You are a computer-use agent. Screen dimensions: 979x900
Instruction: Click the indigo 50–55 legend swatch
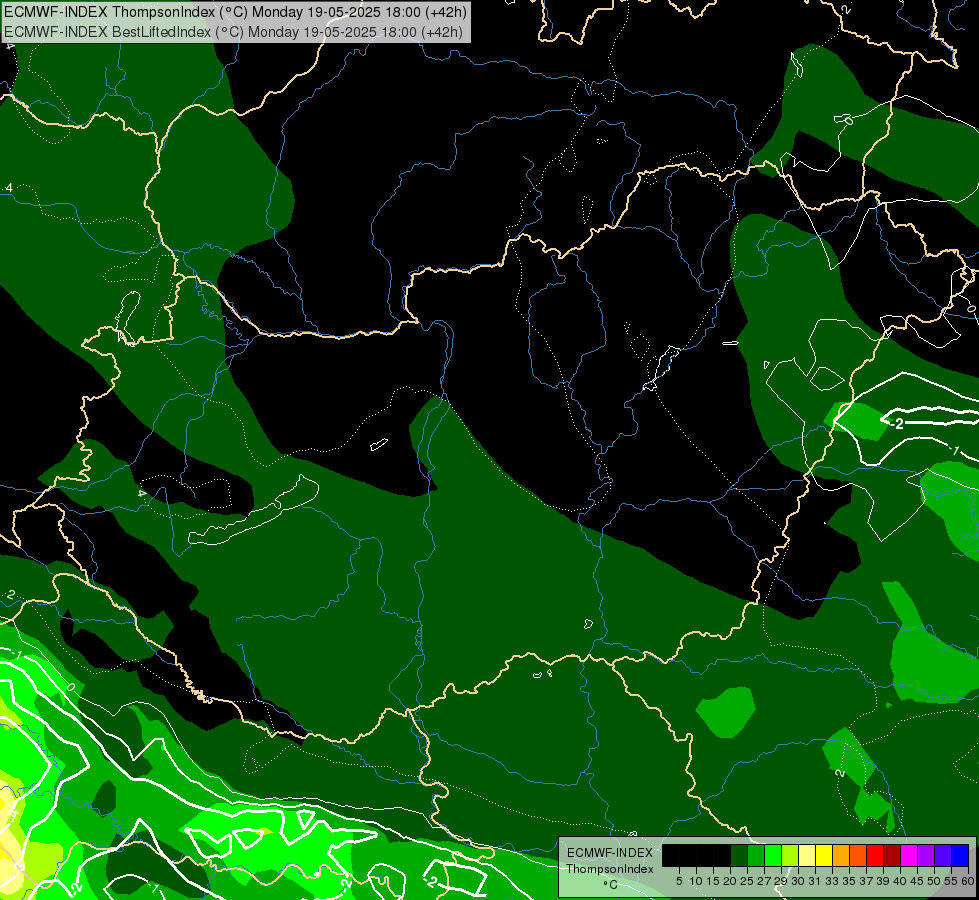pos(943,855)
